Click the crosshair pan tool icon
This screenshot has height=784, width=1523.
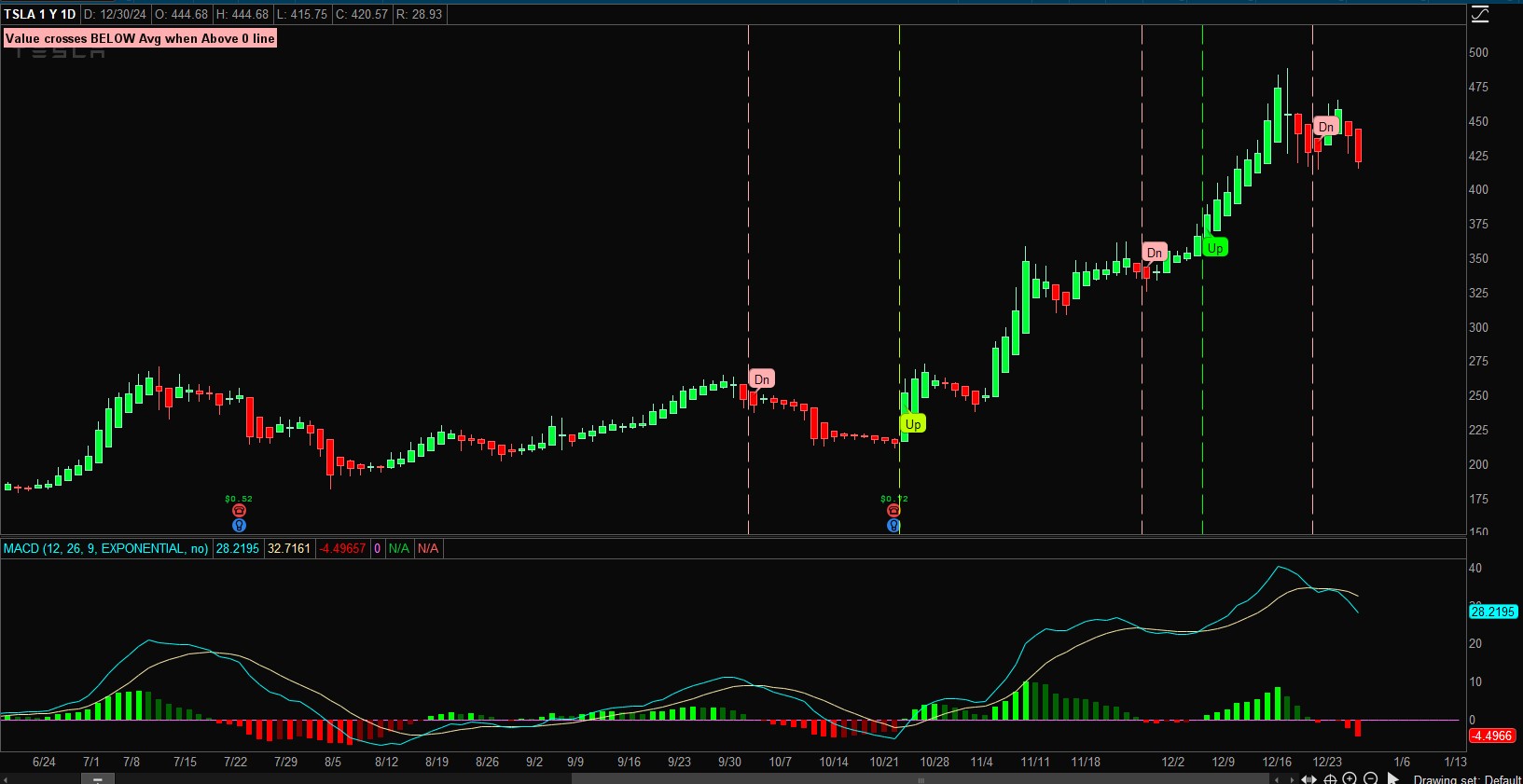[x=1330, y=778]
